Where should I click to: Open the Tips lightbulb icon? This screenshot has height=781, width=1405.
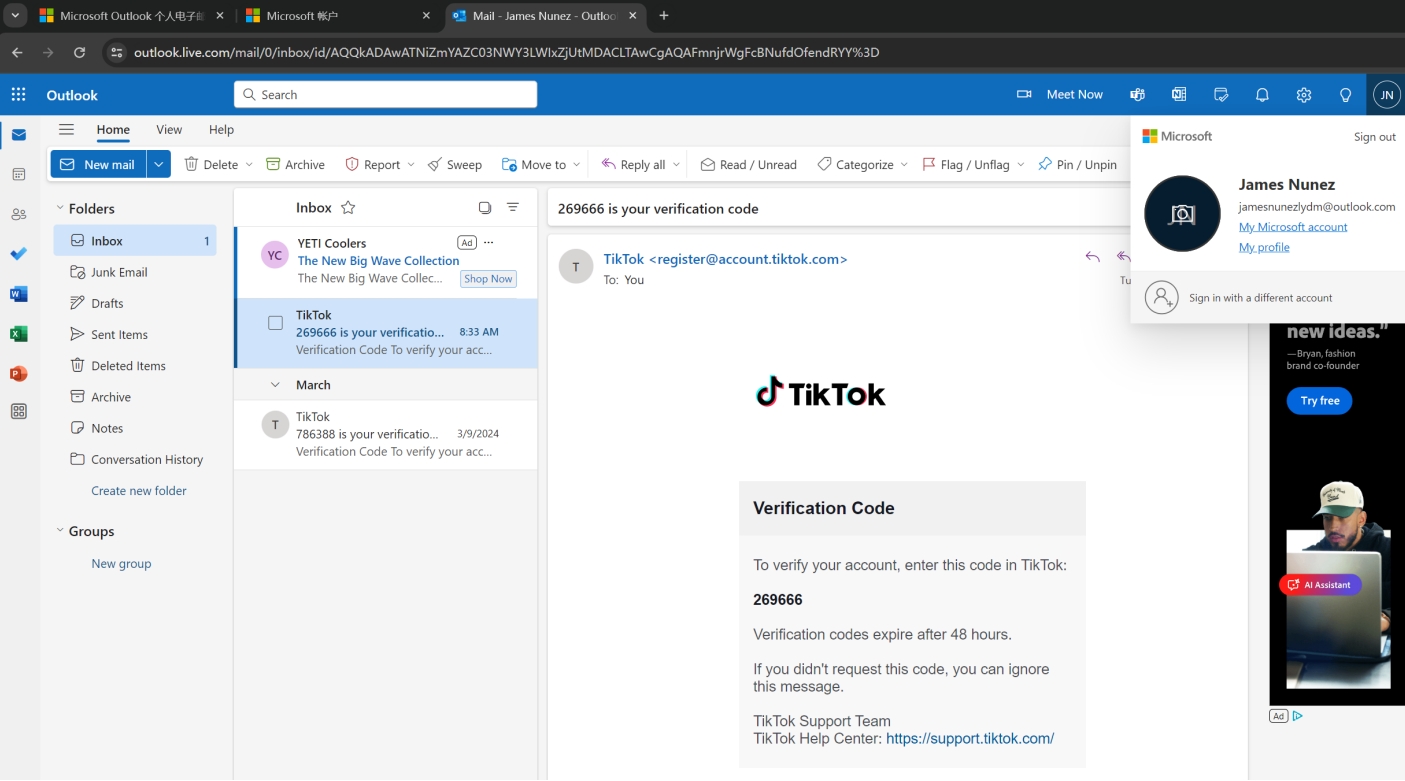tap(1345, 94)
